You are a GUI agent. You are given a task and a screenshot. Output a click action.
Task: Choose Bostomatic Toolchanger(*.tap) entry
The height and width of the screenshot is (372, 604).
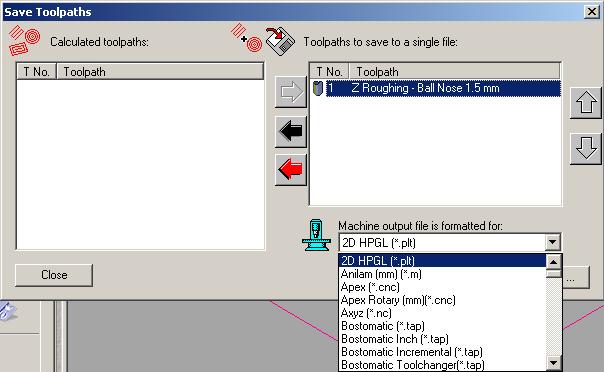pos(413,365)
